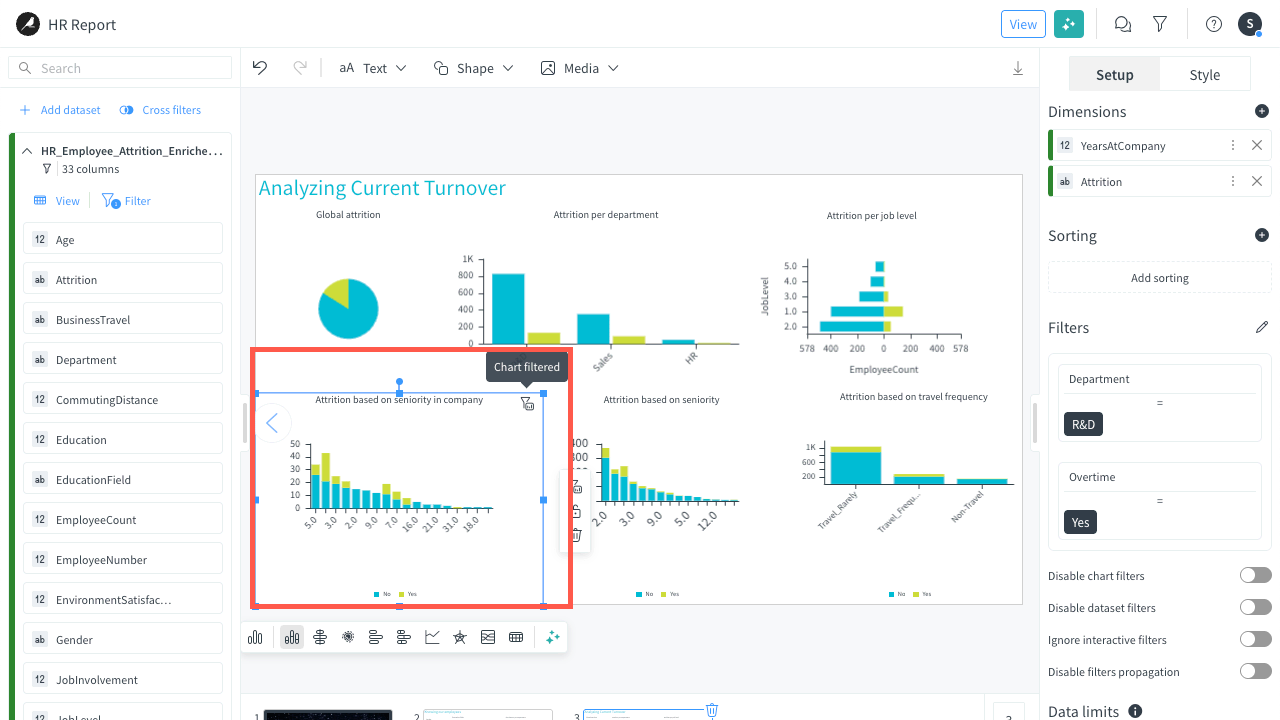The image size is (1280, 720).
Task: Lock the selected chart using lock icon
Action: (577, 511)
